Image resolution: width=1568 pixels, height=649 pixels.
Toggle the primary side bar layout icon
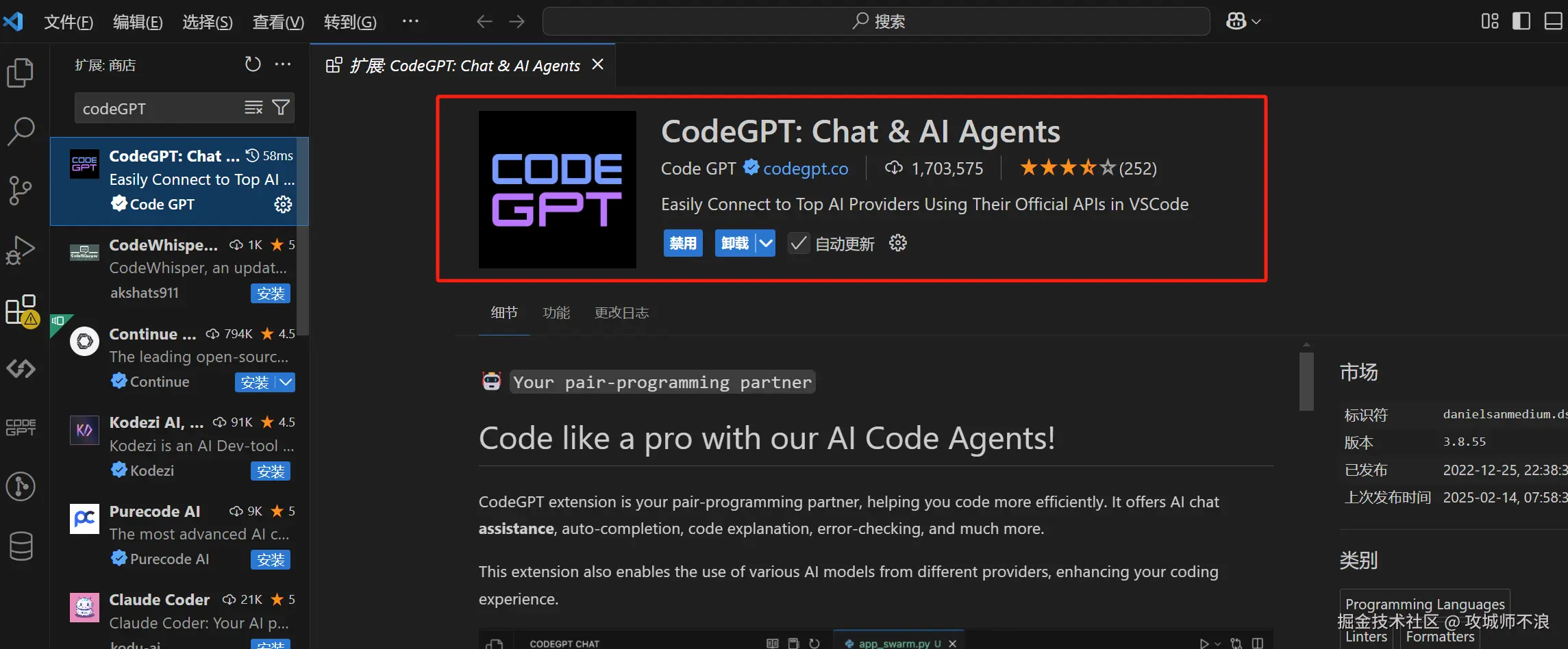click(x=1521, y=21)
